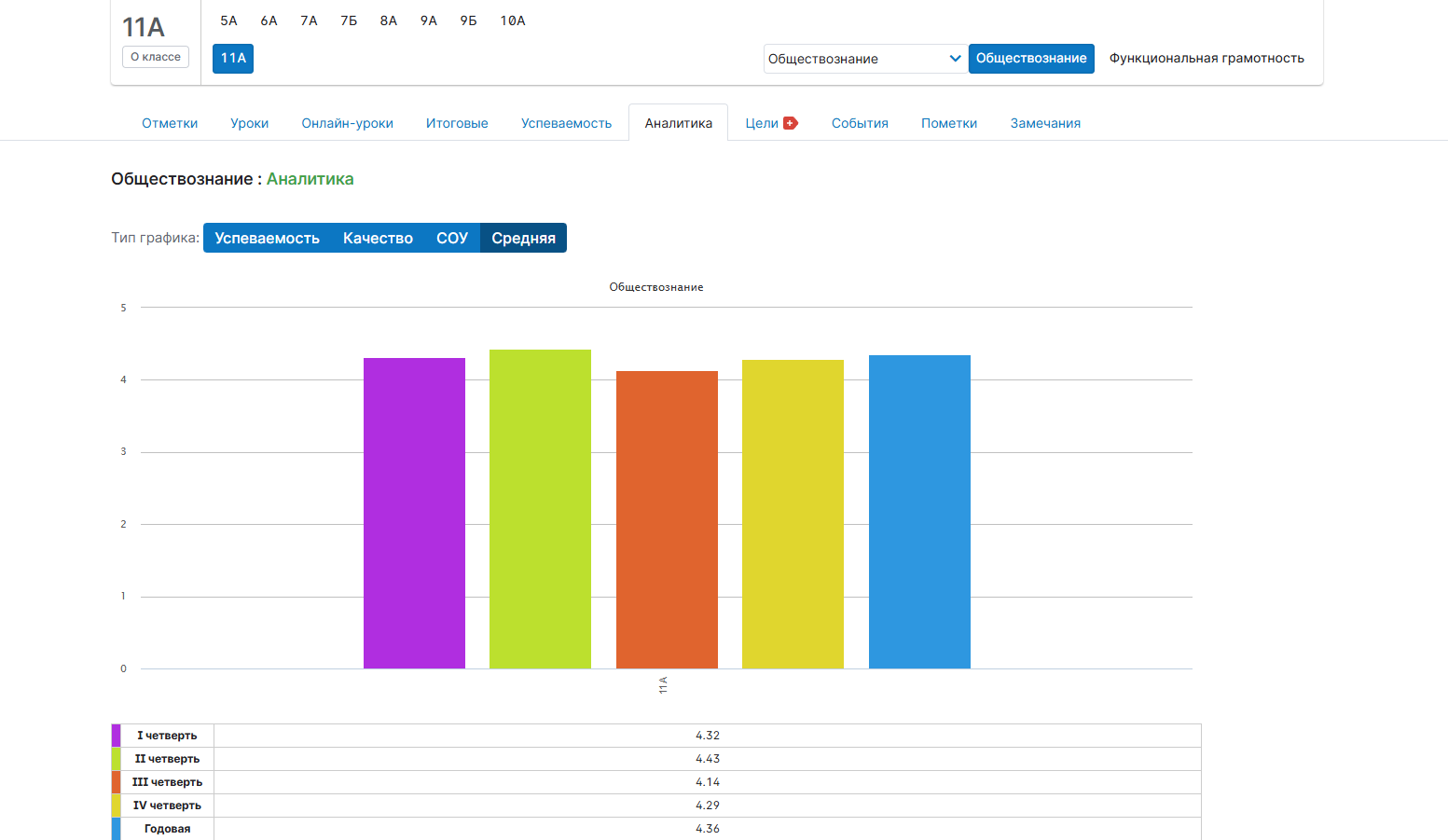1448x840 pixels.
Task: Open the Итоговые tab
Action: 457,123
